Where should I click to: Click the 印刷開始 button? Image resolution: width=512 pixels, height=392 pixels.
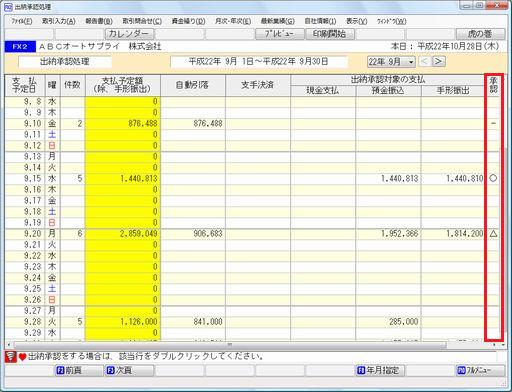click(329, 34)
